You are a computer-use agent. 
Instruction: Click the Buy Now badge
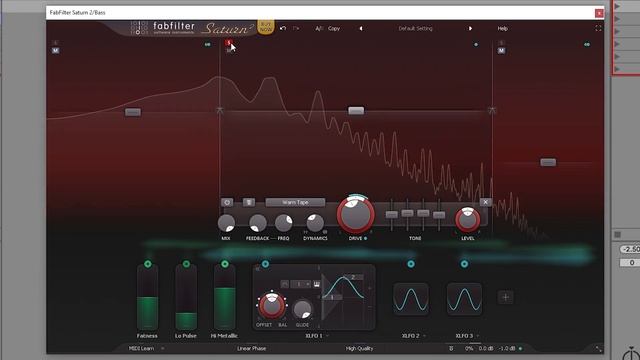[x=266, y=27]
